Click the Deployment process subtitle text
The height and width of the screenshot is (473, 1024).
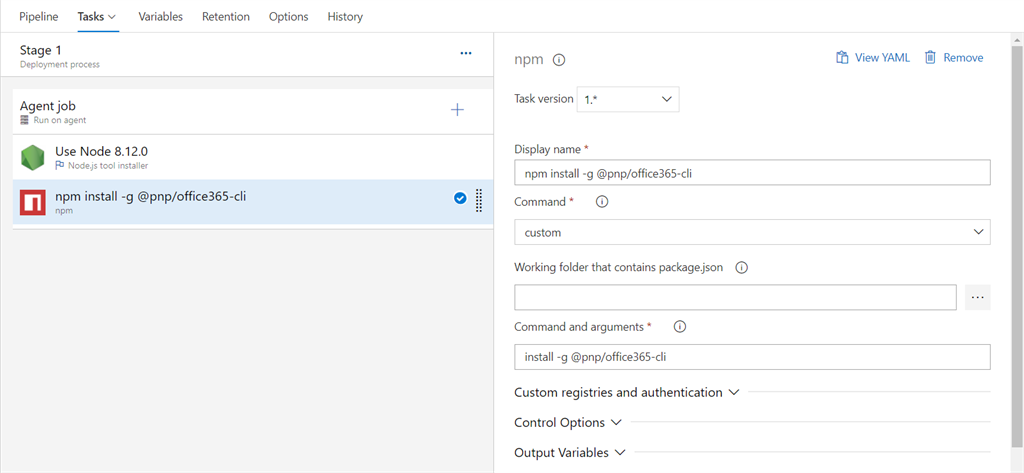point(59,65)
